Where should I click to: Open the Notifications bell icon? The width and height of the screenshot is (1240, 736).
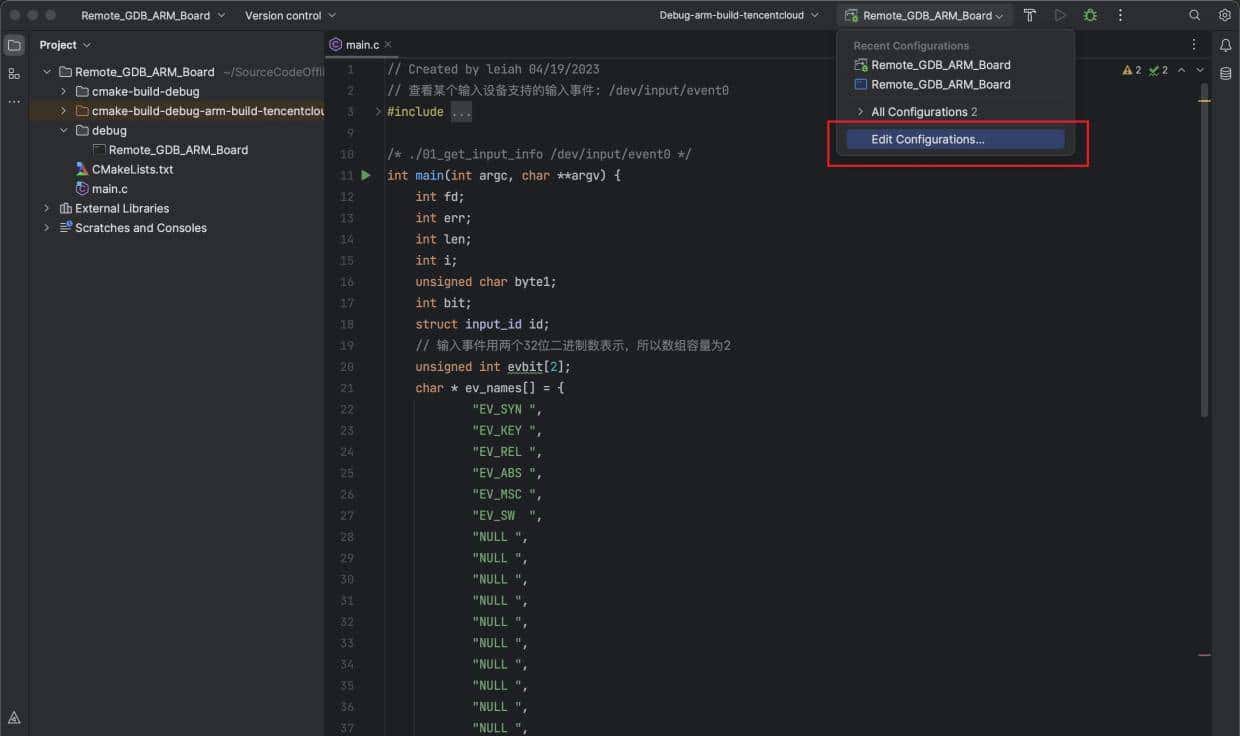coord(1225,45)
